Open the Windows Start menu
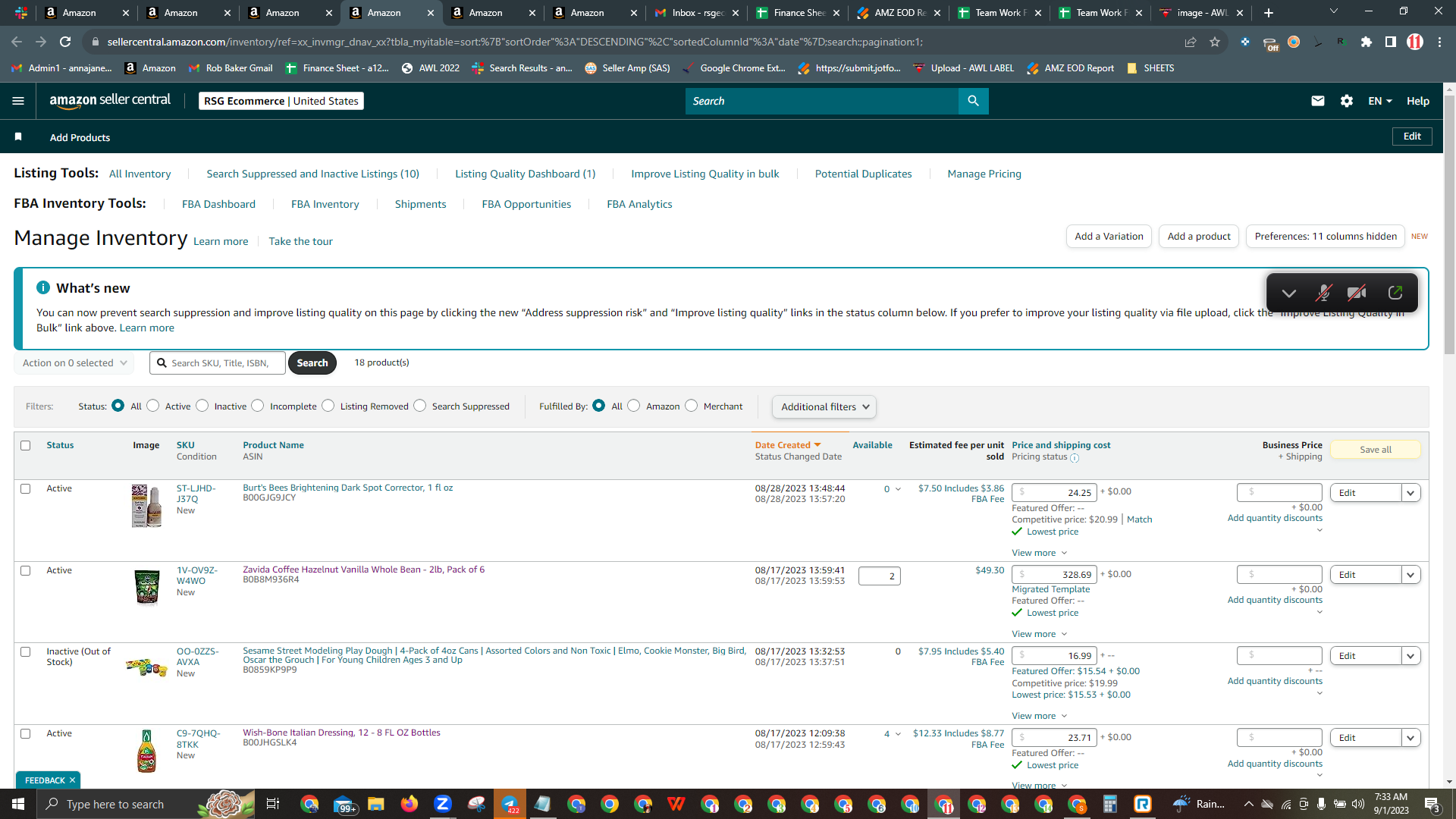 [x=18, y=804]
